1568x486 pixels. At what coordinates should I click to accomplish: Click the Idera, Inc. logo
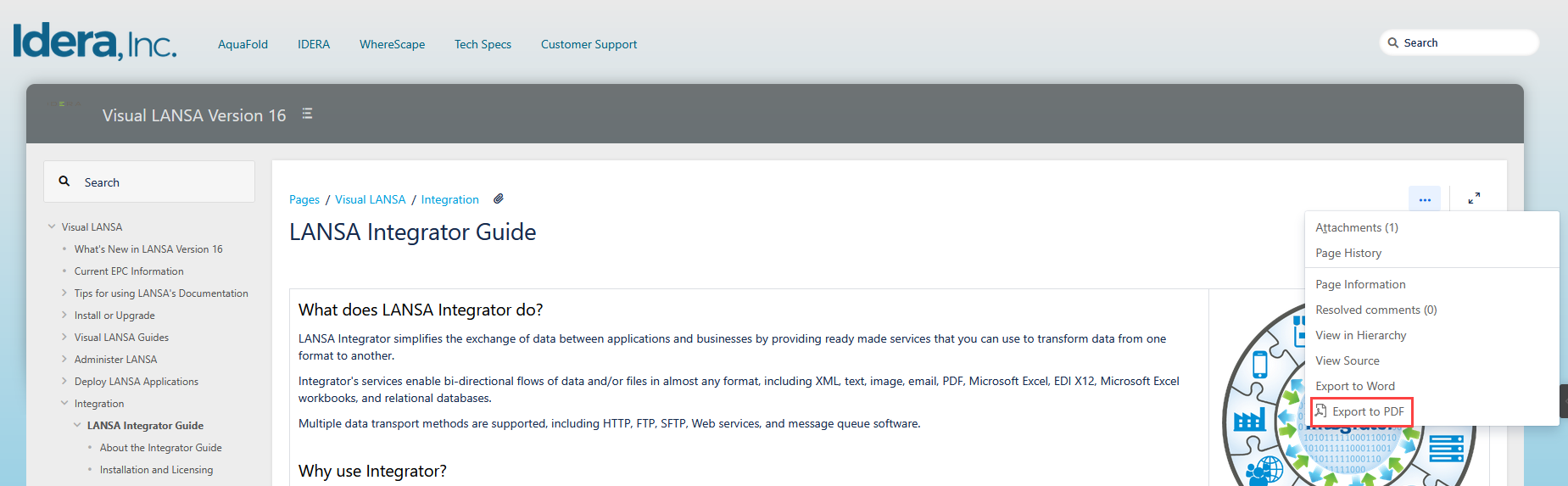pos(94,42)
